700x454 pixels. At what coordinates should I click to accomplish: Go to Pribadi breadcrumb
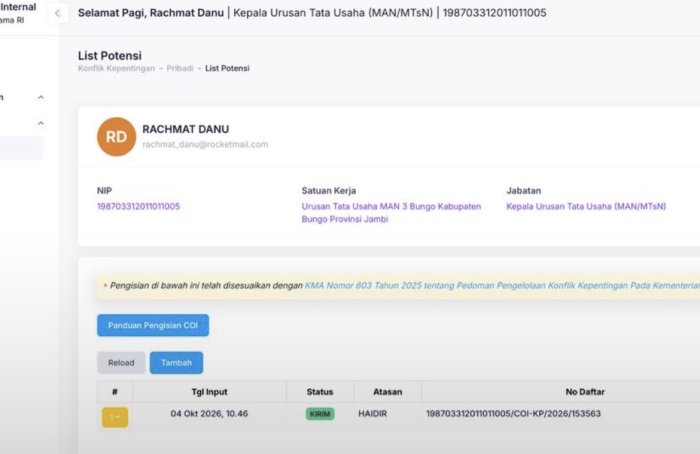[180, 68]
